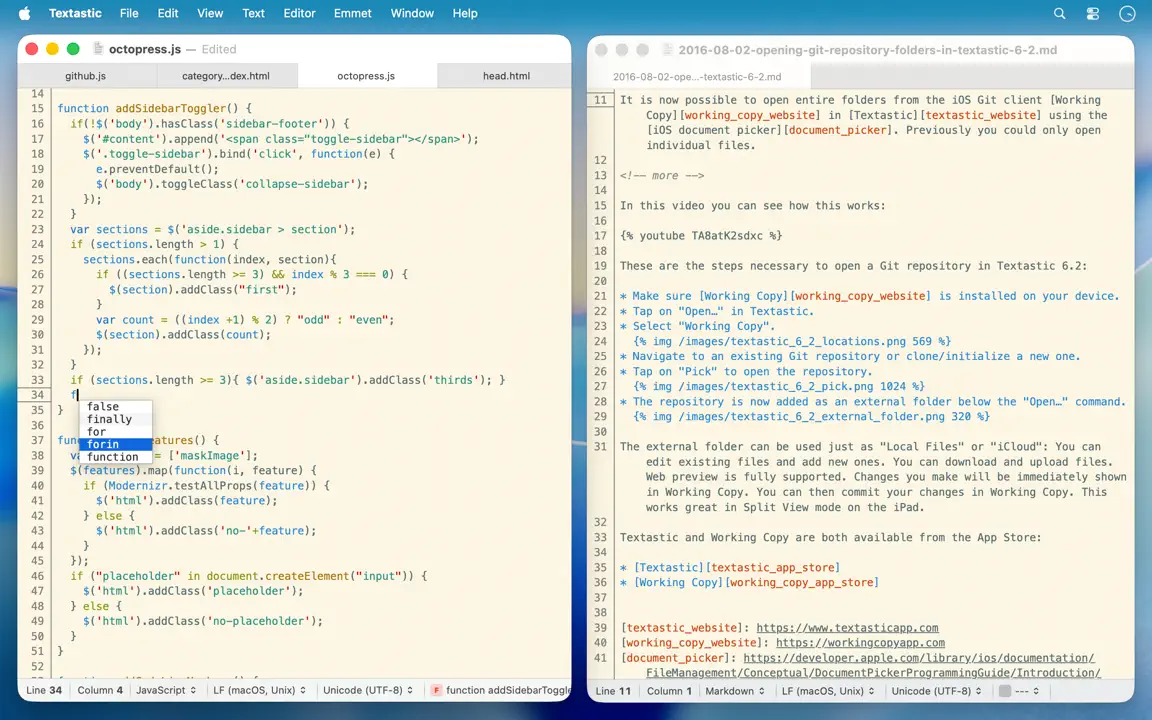
Task: Click the textasticapp.com link
Action: click(x=847, y=628)
